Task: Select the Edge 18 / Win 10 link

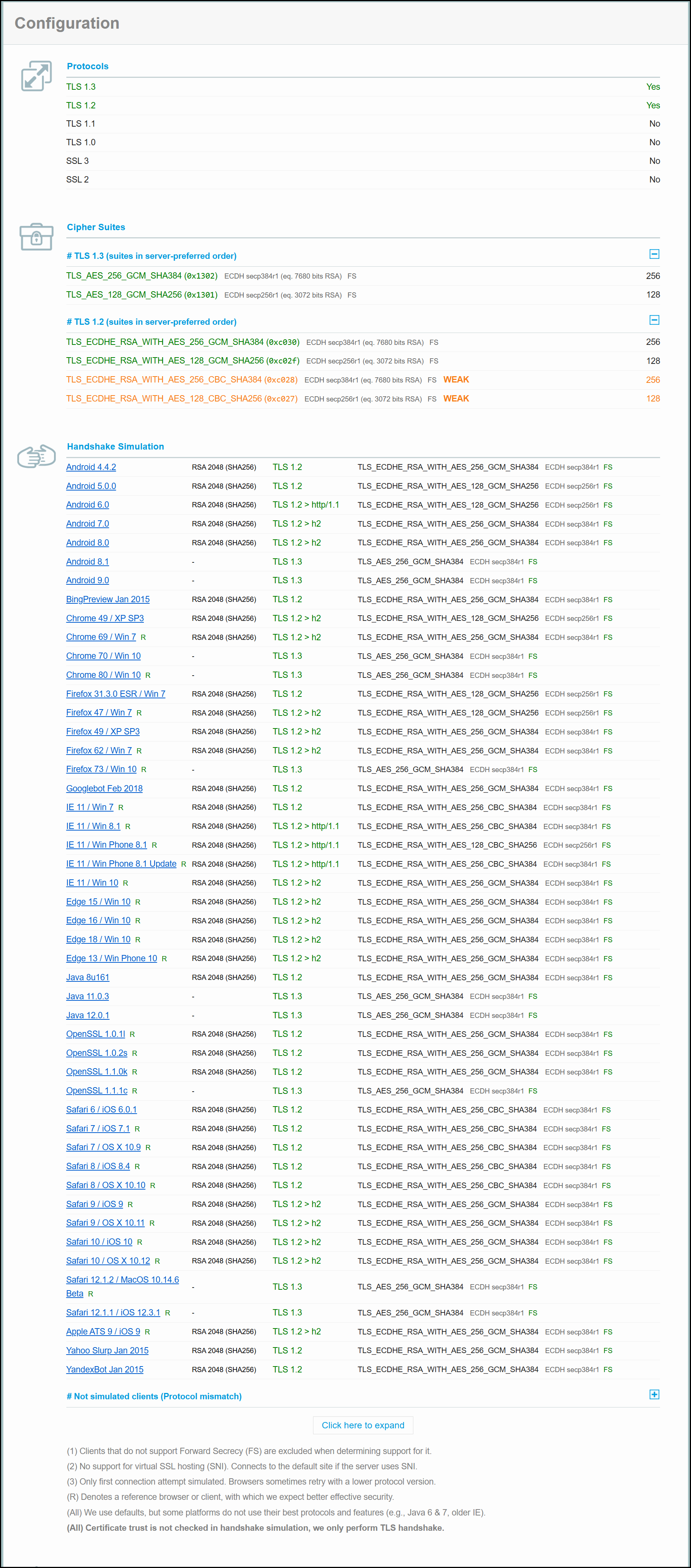Action: 98,939
